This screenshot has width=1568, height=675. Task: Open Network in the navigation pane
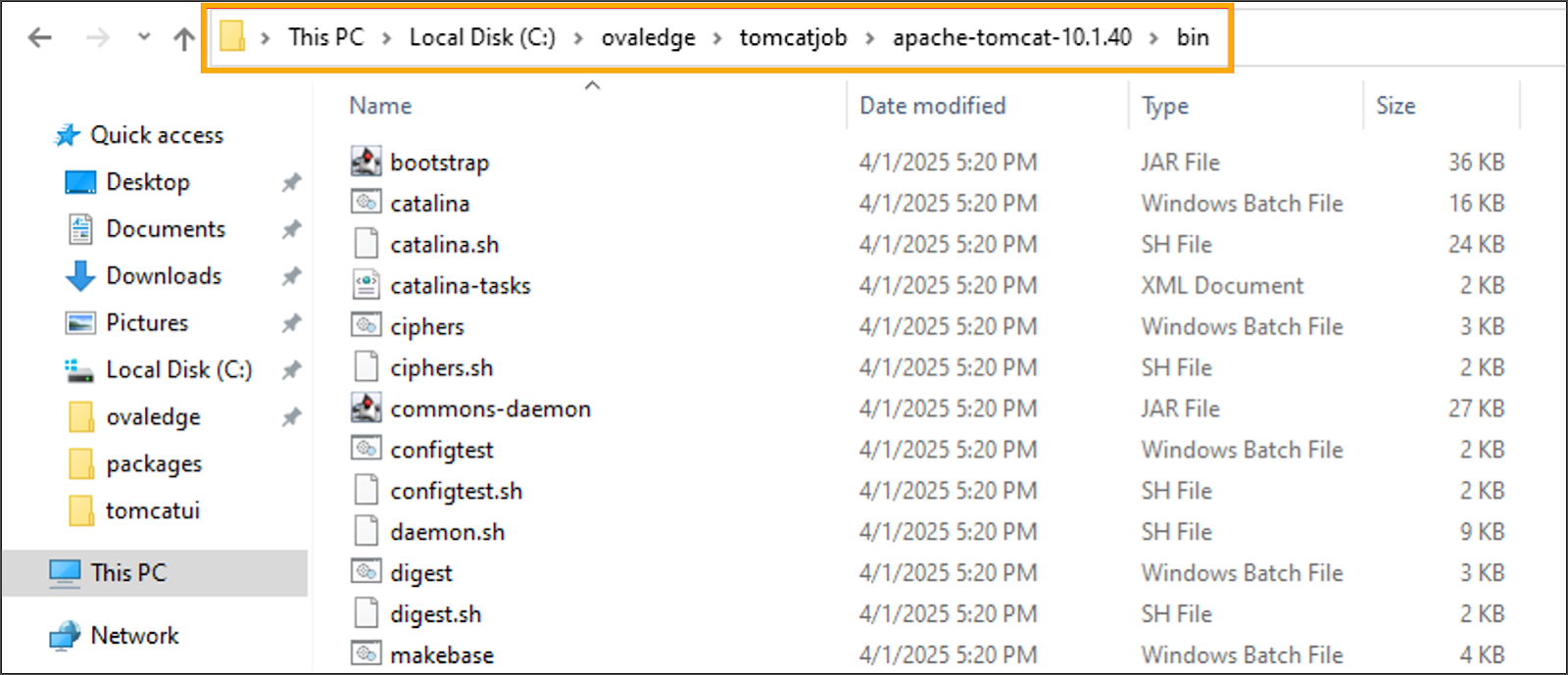tap(134, 636)
